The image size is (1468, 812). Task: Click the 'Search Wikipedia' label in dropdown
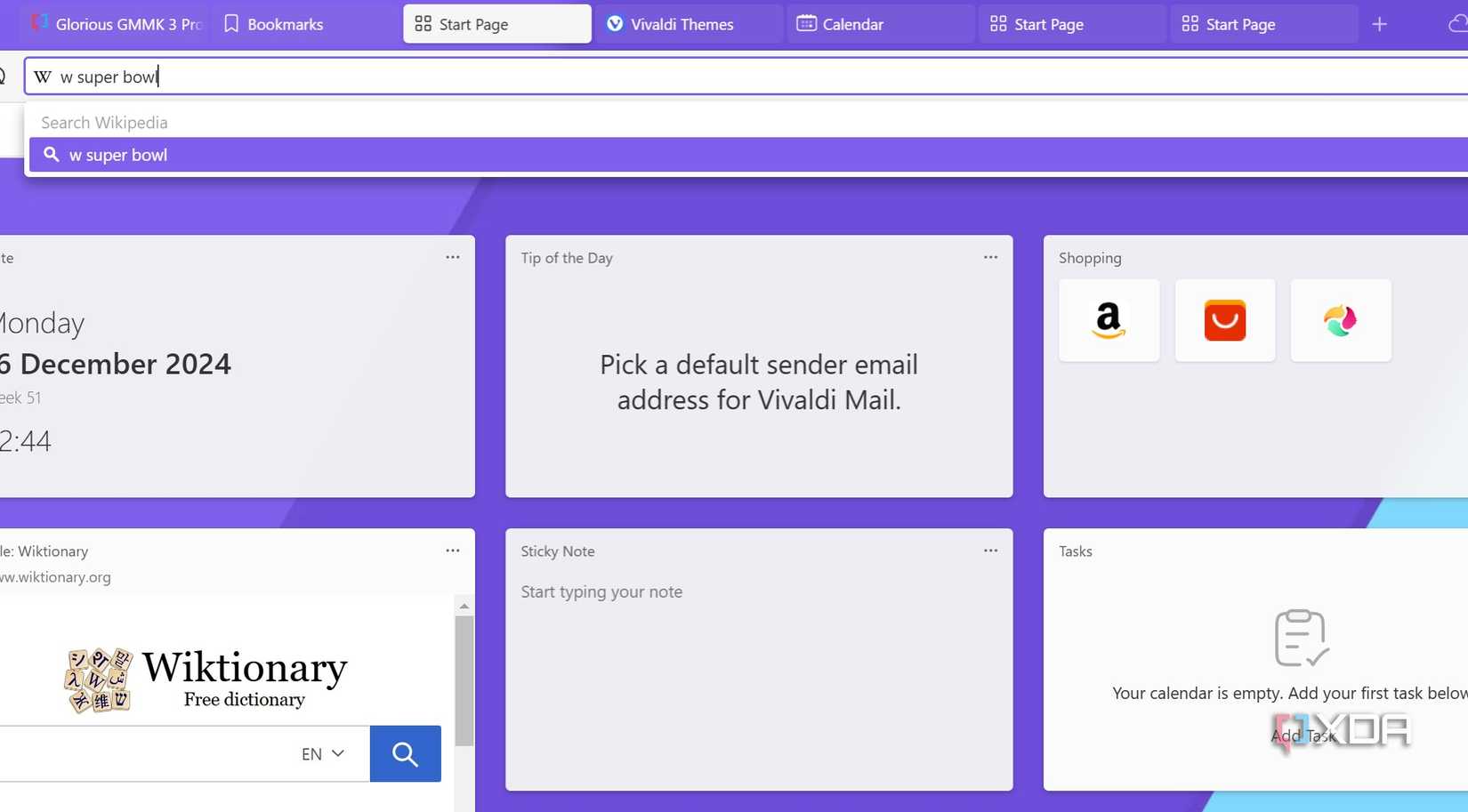(104, 123)
